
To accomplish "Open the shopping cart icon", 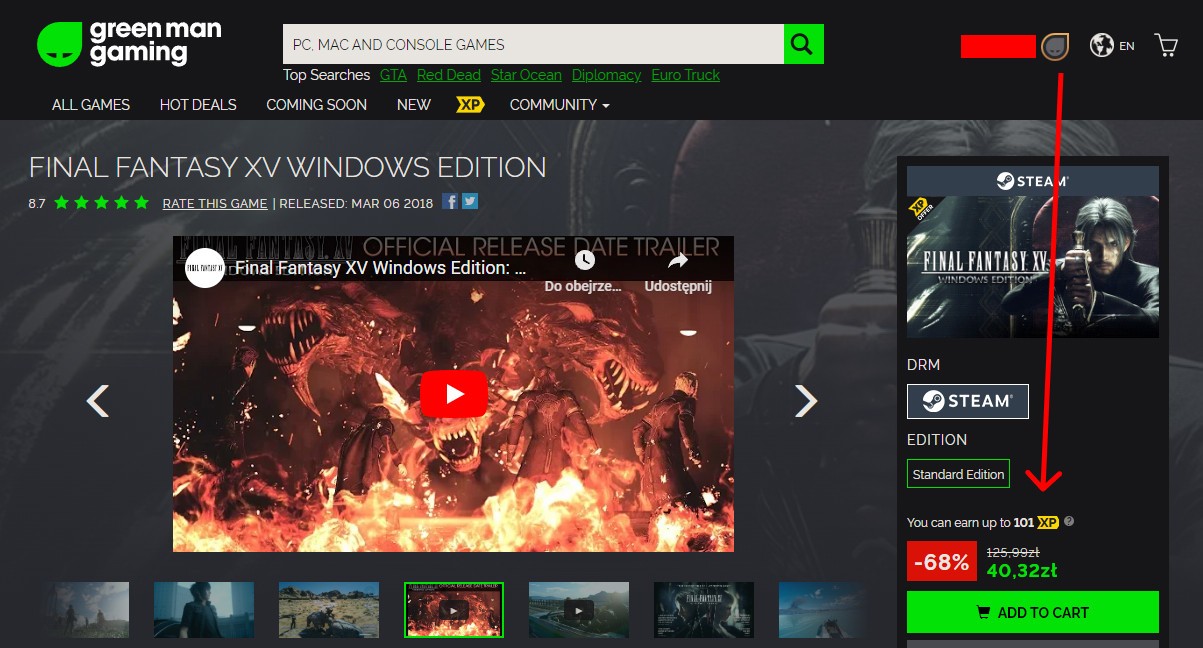I will tap(1166, 45).
